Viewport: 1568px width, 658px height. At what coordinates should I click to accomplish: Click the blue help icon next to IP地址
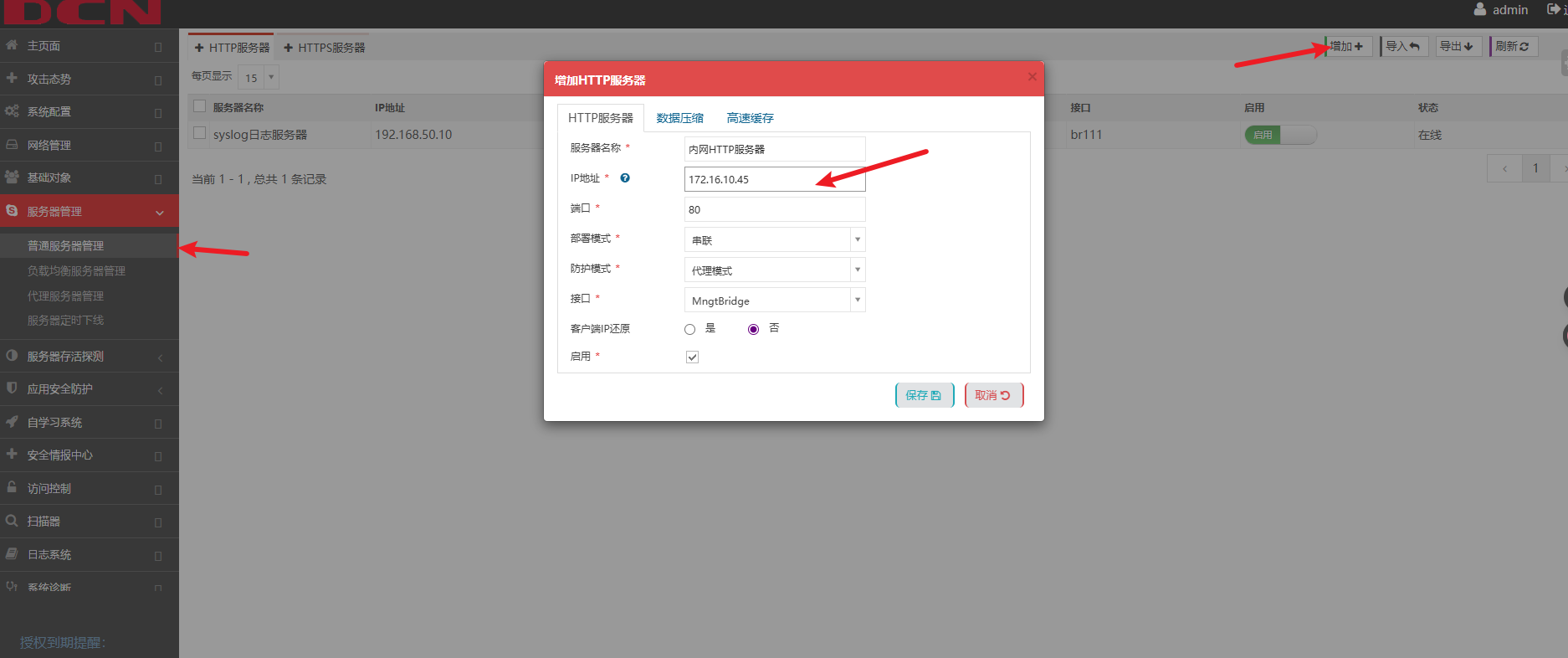click(x=625, y=177)
